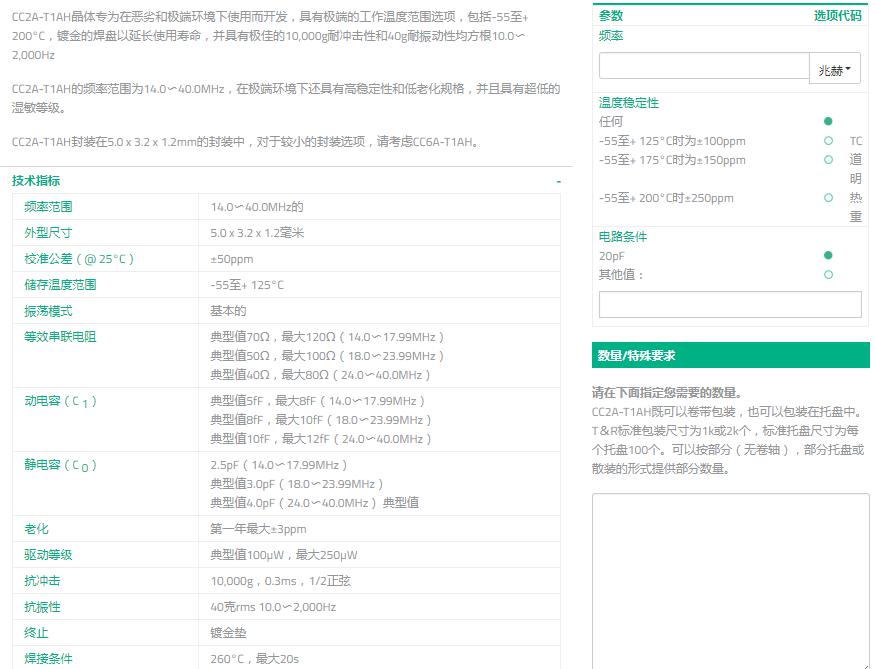
Task: Select the -55至+200°C ±250ppm radio option
Action: pyautogui.click(x=828, y=198)
